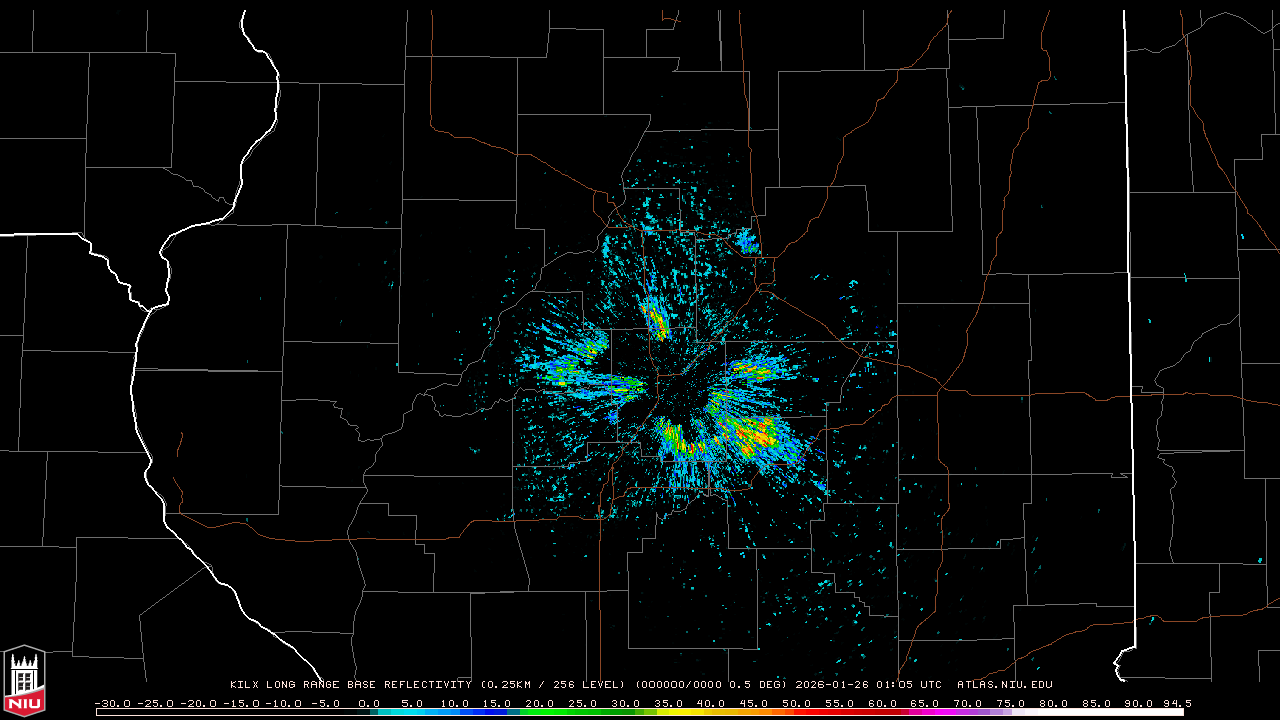Click the 2026-01-26 01:05 UTC timestamp
Screen dimensions: 1280x720
coord(868,685)
